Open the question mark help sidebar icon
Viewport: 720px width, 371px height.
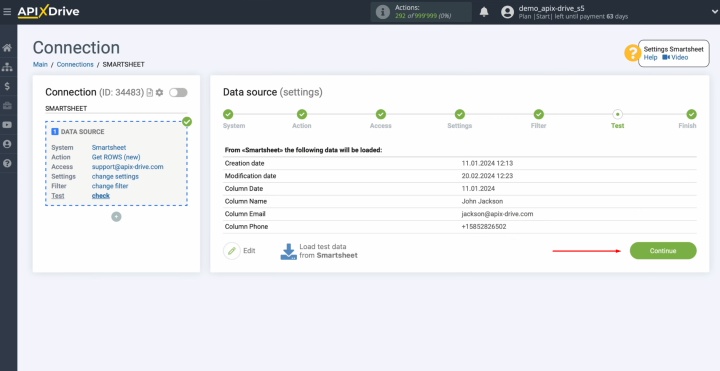[x=7, y=163]
